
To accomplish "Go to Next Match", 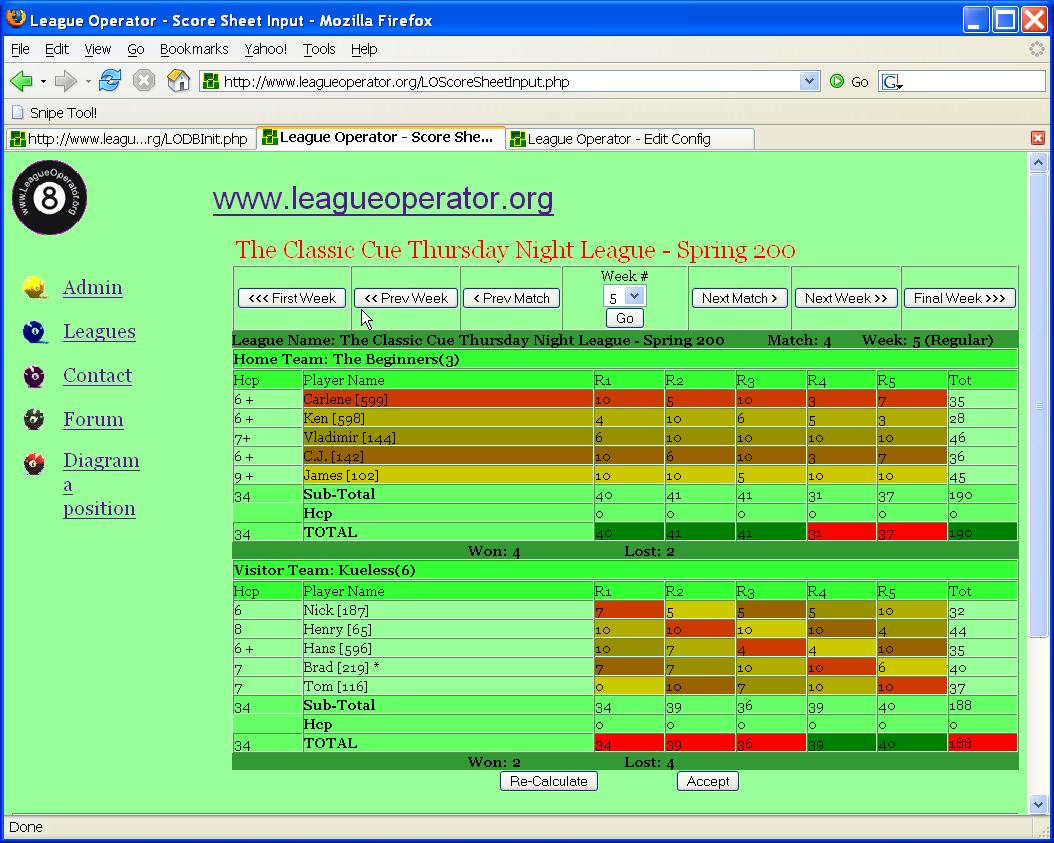I will pyautogui.click(x=739, y=298).
